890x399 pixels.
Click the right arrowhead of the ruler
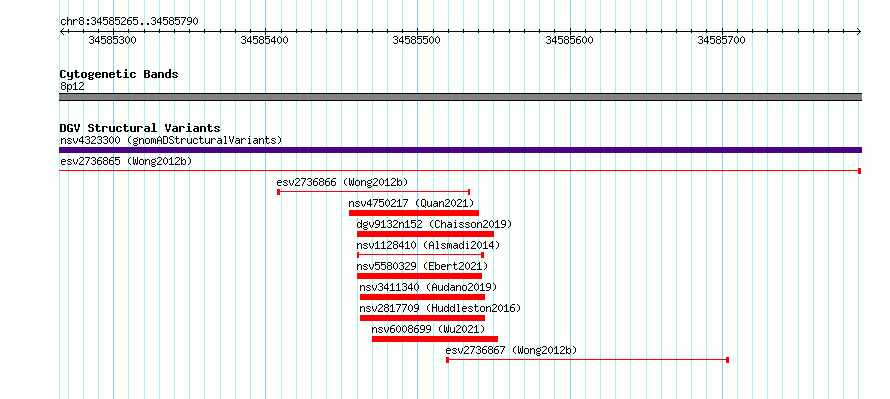click(x=859, y=32)
